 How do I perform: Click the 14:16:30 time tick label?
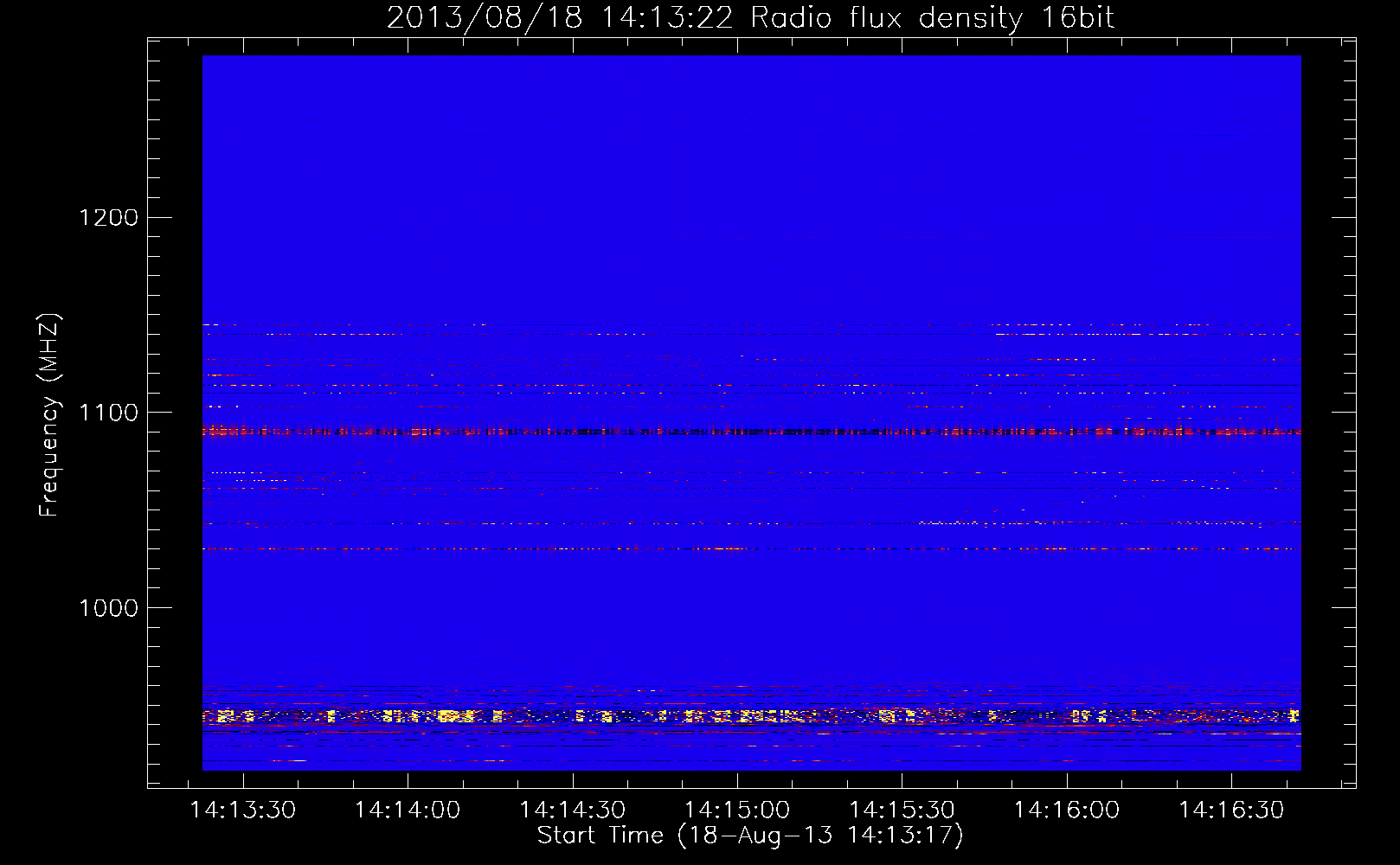coord(1232,811)
